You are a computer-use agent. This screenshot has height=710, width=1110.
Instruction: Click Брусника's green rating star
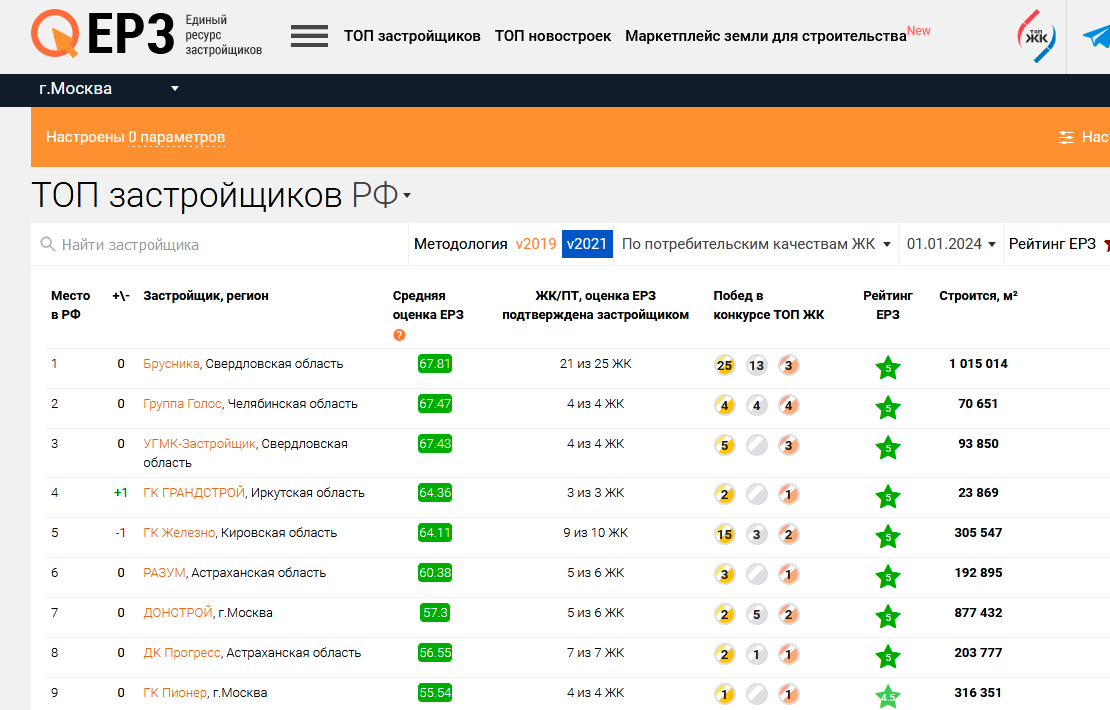click(x=888, y=367)
